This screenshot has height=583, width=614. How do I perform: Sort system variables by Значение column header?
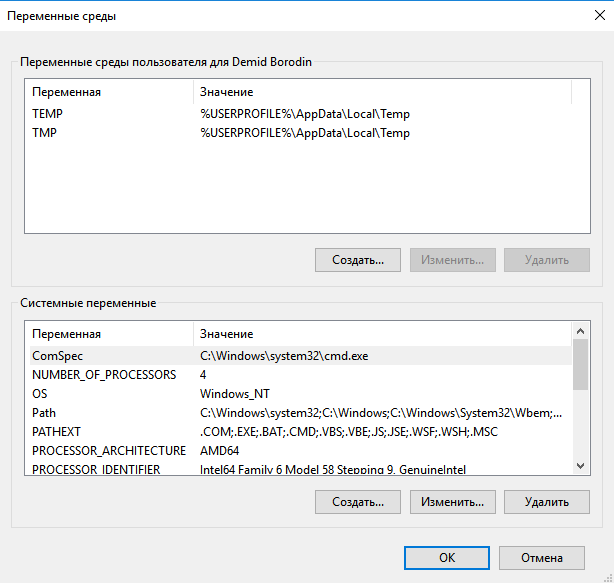point(380,333)
